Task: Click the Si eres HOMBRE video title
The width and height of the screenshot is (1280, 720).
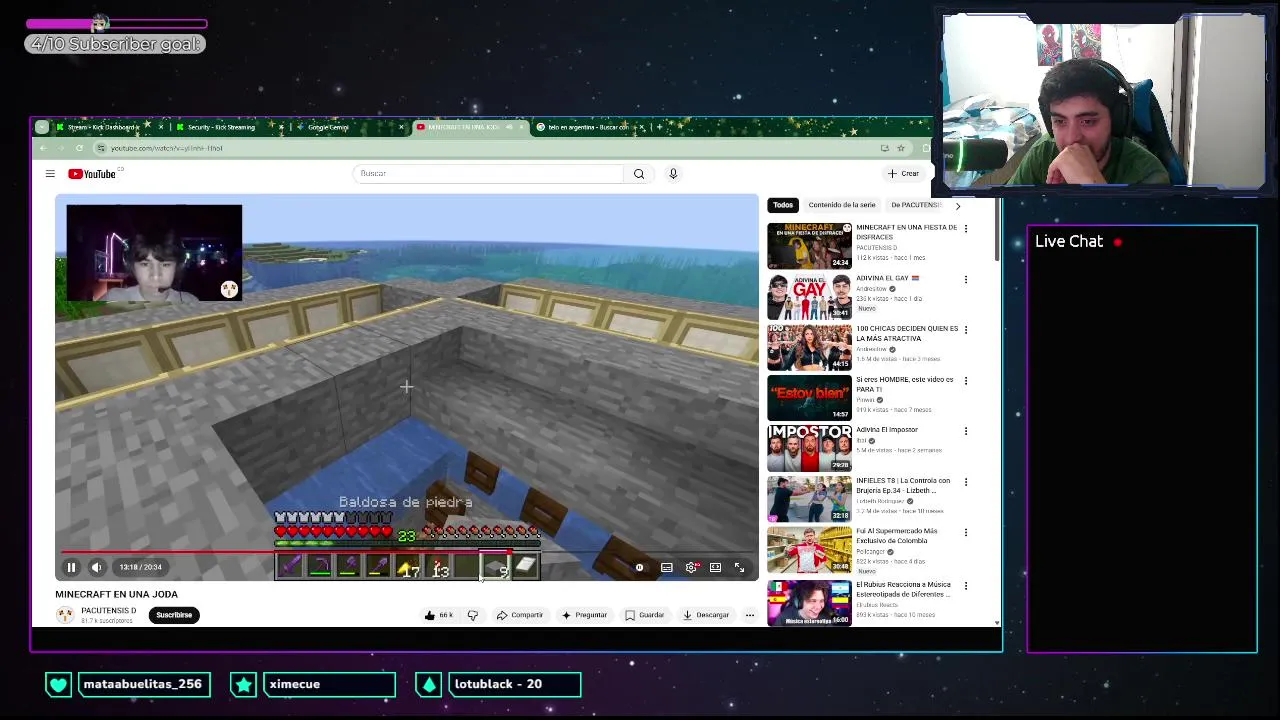Action: click(x=904, y=384)
